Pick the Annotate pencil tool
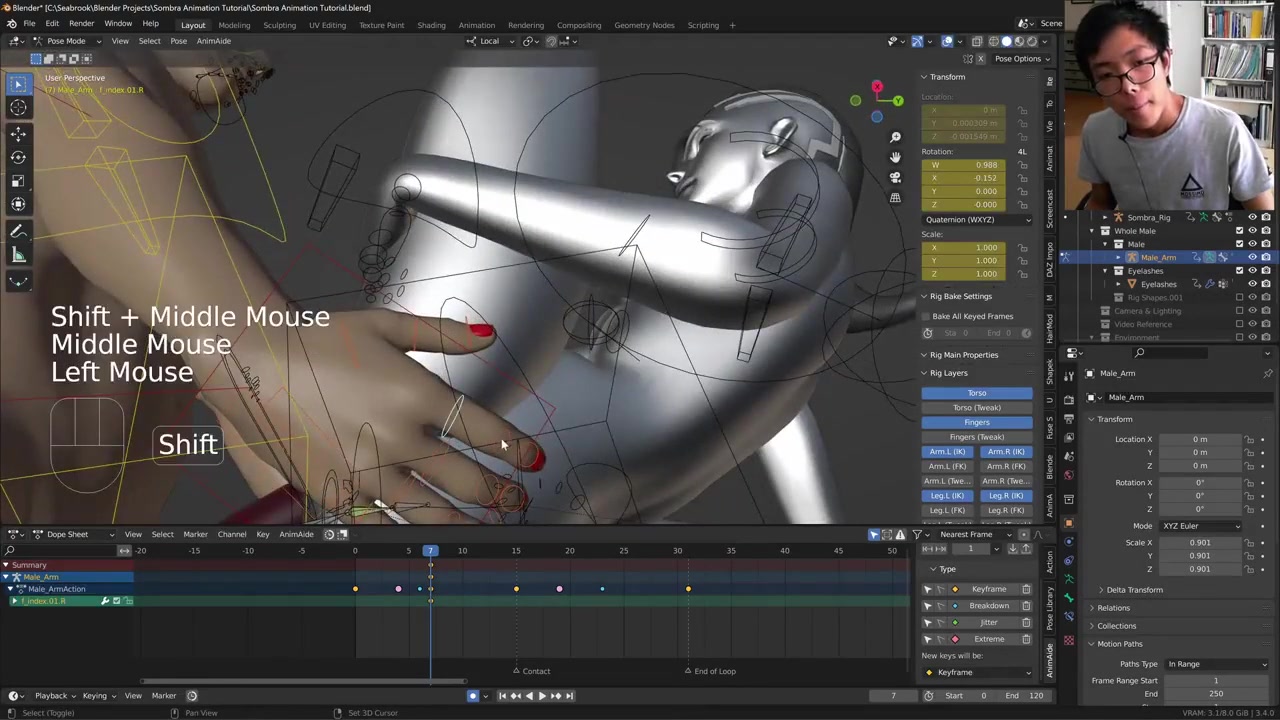 tap(18, 231)
